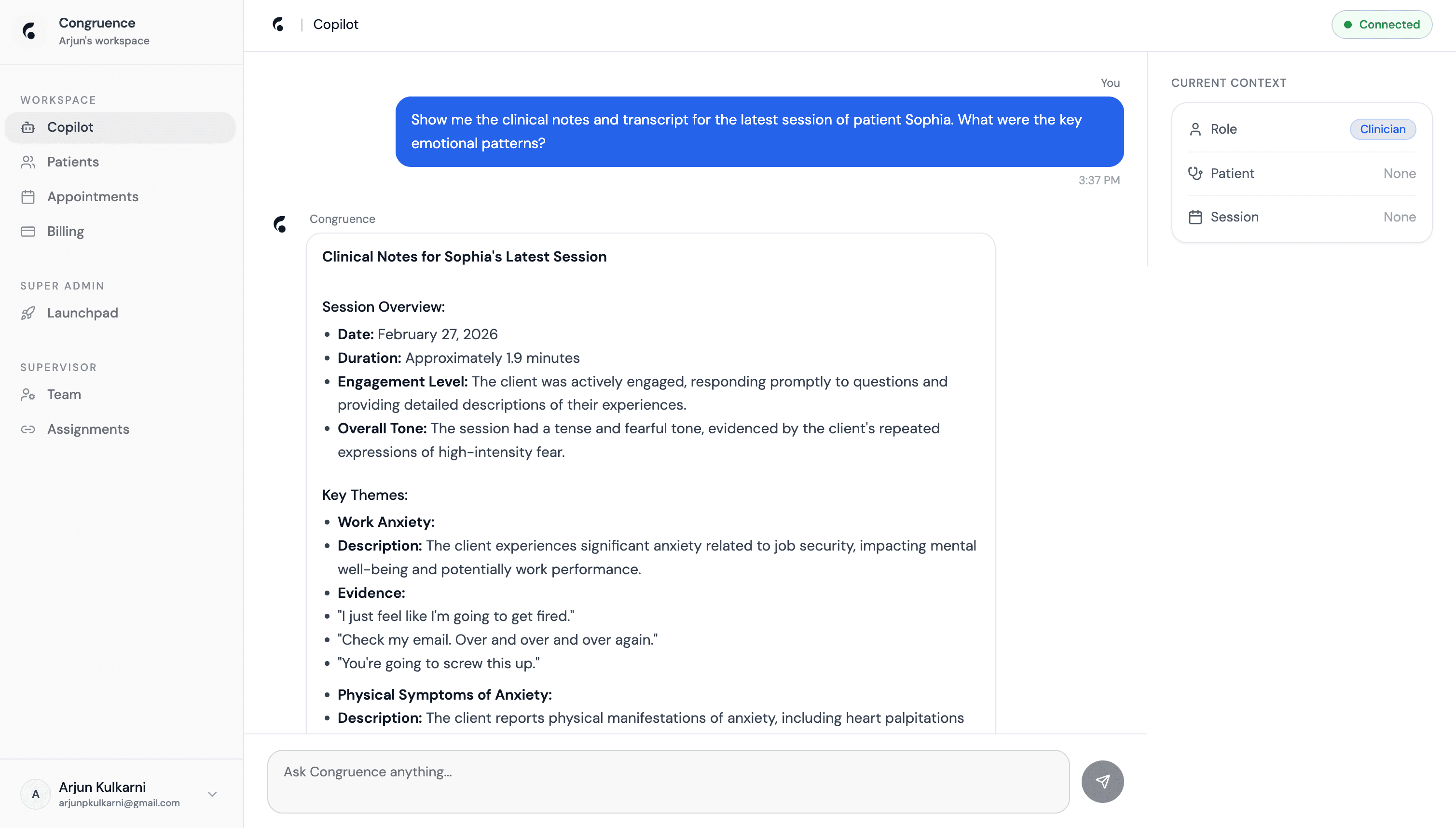Open the Patients section from the Workspace menu

[73, 162]
